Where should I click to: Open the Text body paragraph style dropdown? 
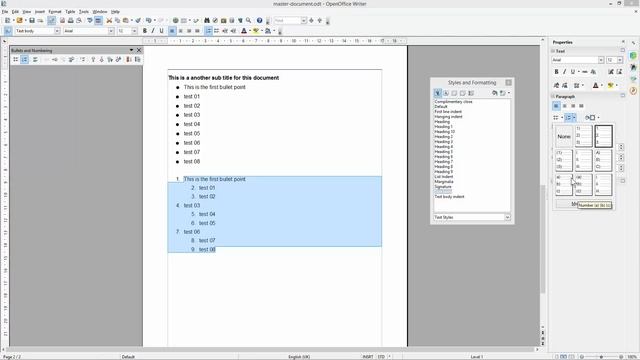click(x=57, y=31)
